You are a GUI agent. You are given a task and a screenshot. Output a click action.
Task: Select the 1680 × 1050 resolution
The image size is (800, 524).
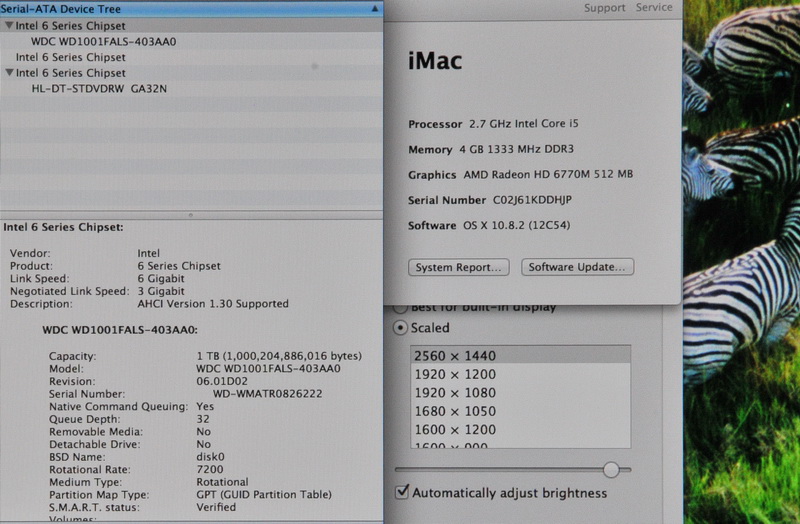tap(455, 410)
